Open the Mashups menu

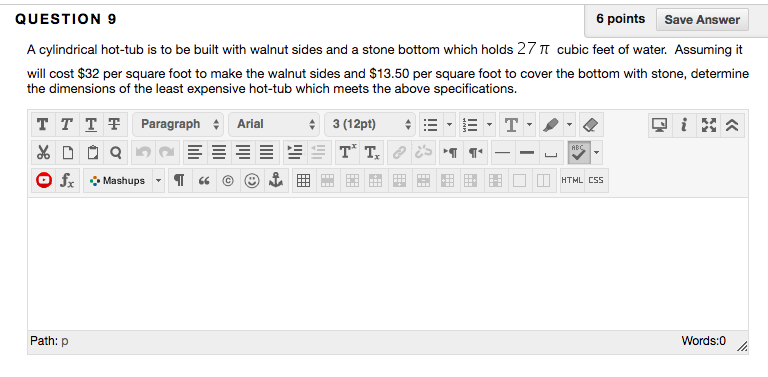[x=124, y=181]
